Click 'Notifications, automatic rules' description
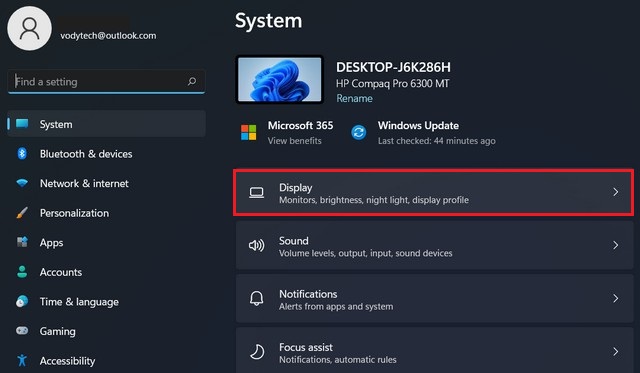The height and width of the screenshot is (373, 640). [x=338, y=360]
